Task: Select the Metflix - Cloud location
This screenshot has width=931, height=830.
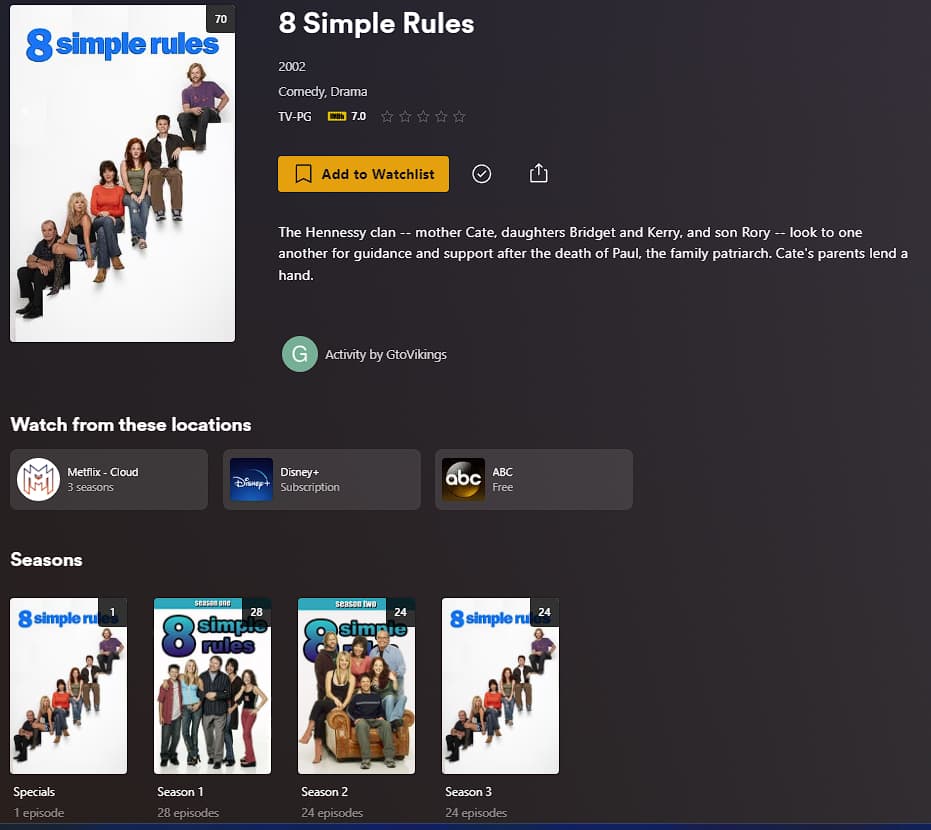Action: (109, 479)
